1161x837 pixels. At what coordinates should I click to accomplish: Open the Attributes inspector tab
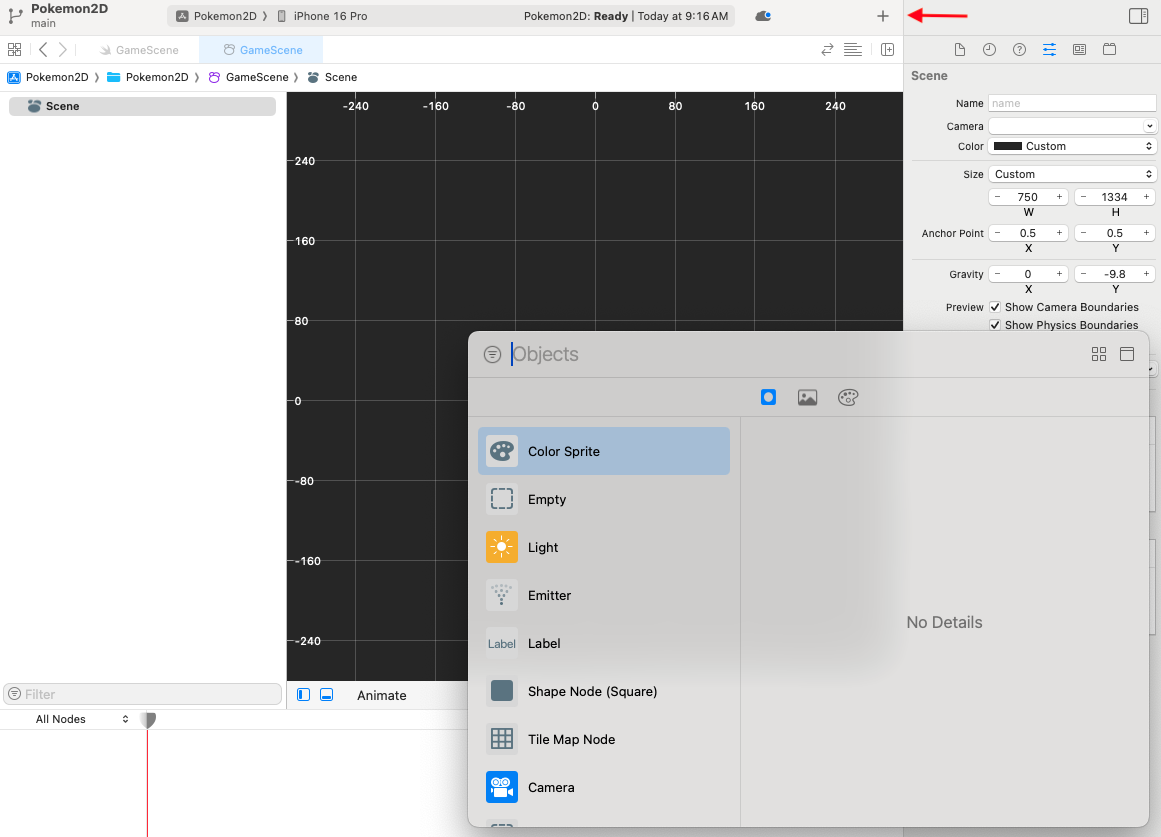point(1049,50)
